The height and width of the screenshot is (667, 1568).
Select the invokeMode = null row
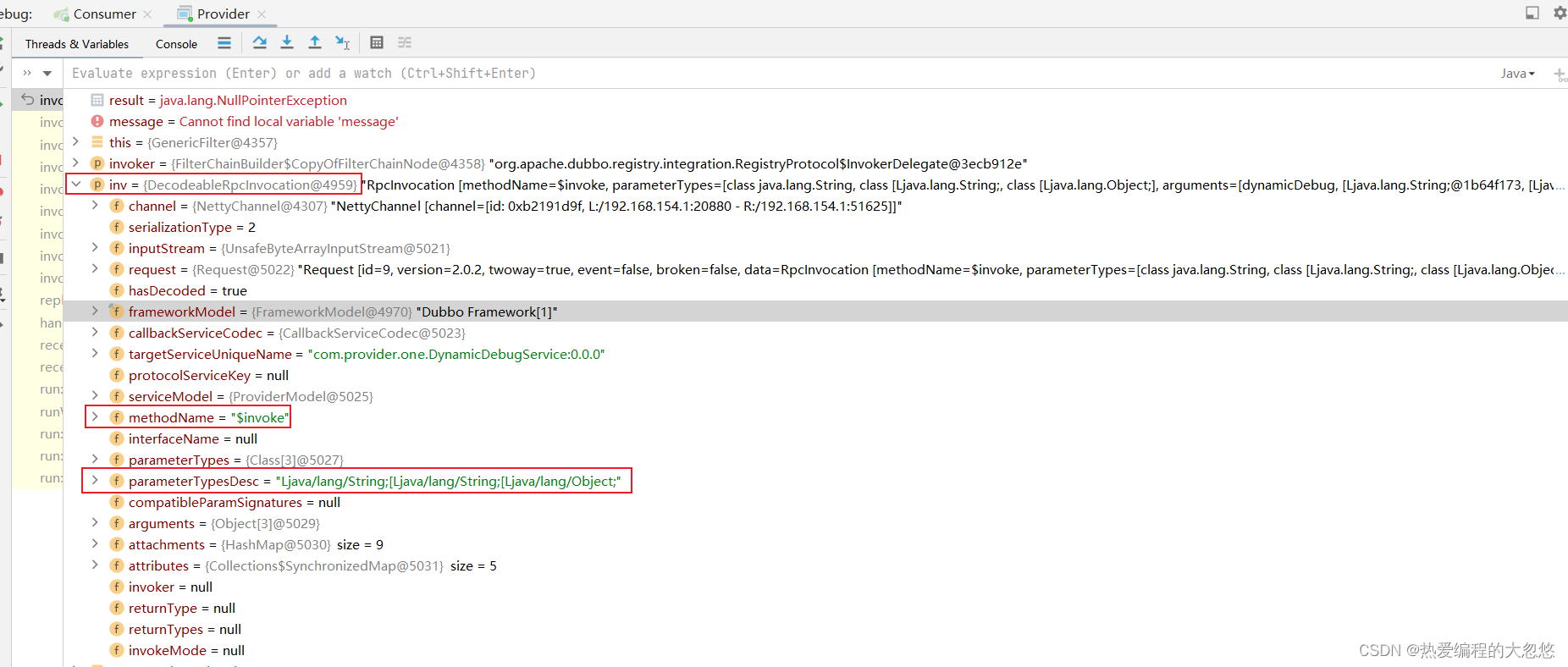(815, 650)
